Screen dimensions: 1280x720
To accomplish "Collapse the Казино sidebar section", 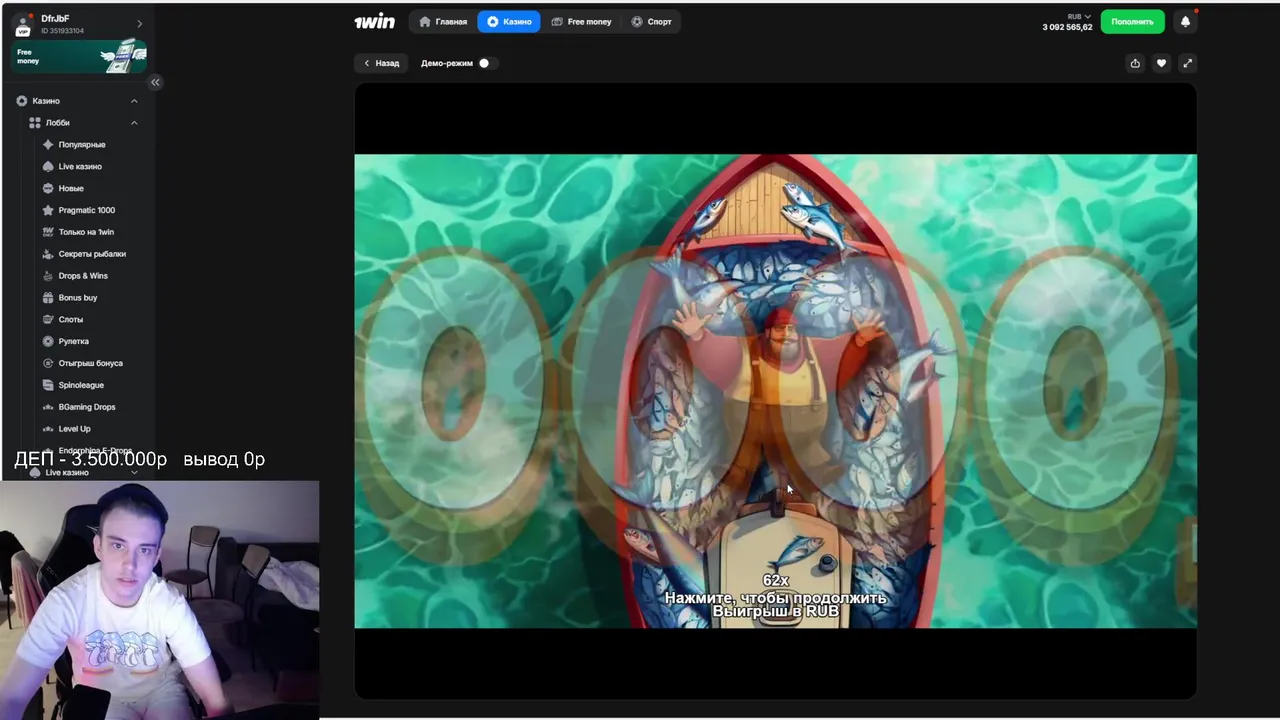I will tap(134, 101).
